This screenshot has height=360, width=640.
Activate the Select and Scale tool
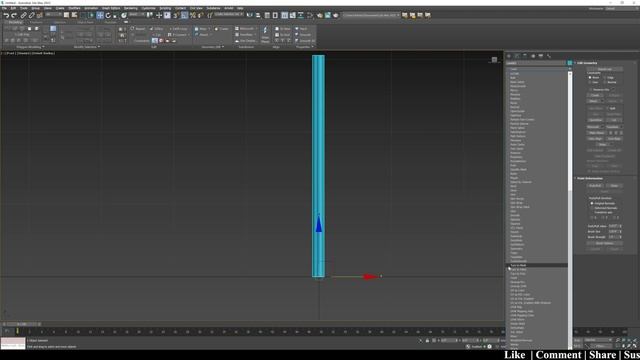(115, 16)
